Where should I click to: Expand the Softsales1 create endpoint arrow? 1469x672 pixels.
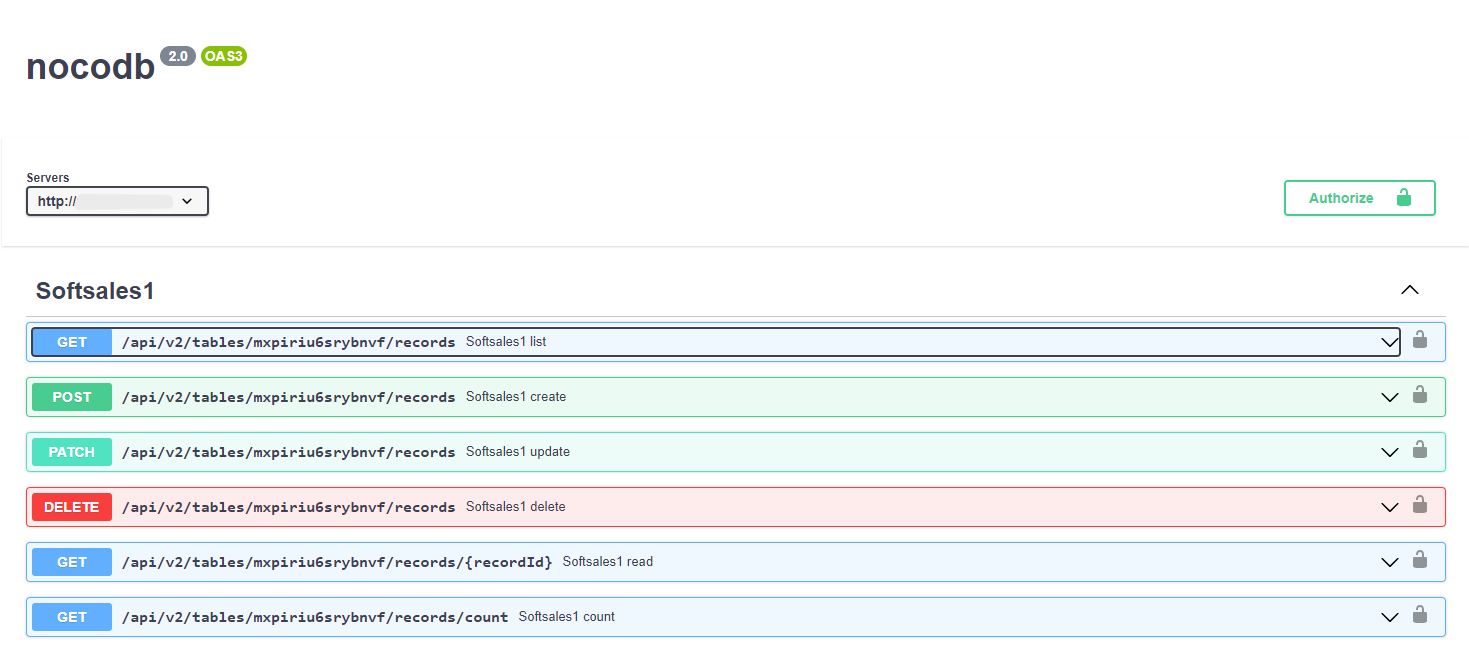click(x=1389, y=397)
